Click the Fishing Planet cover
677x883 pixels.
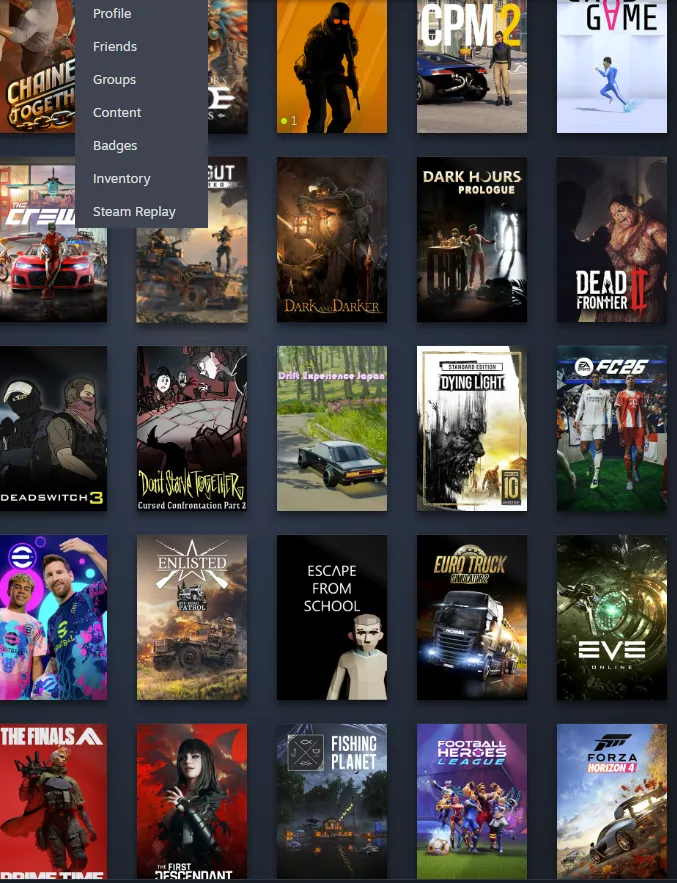pos(332,802)
